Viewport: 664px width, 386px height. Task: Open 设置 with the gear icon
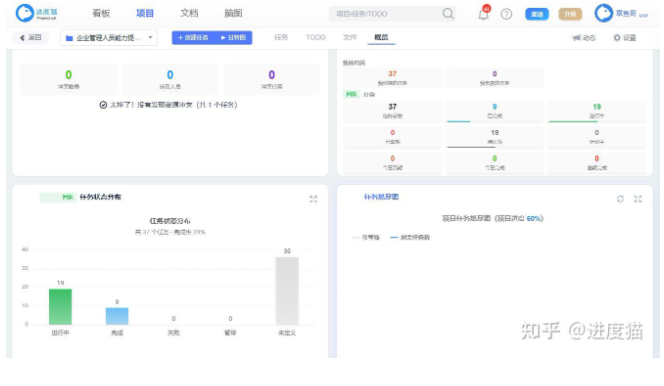[625, 38]
